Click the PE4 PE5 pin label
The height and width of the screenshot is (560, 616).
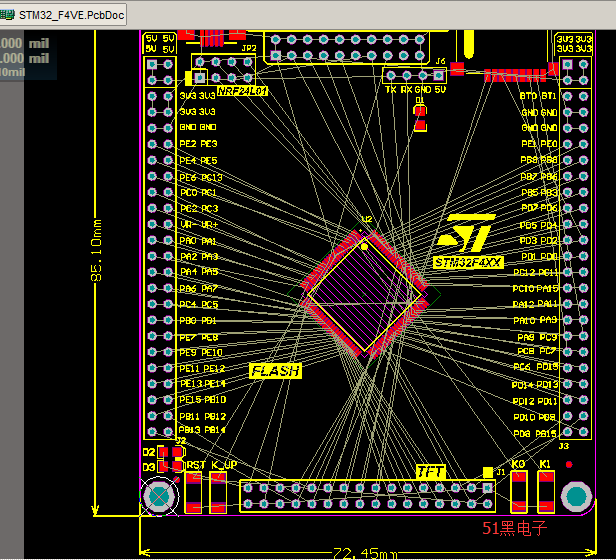point(198,161)
